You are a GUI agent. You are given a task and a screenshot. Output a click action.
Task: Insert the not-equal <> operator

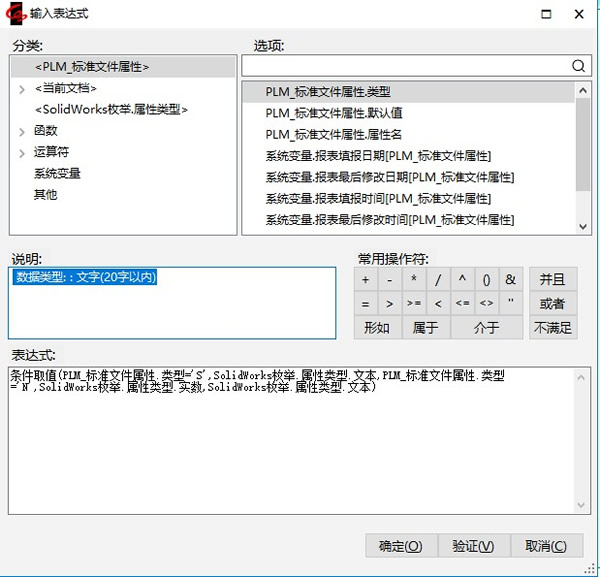pyautogui.click(x=486, y=304)
